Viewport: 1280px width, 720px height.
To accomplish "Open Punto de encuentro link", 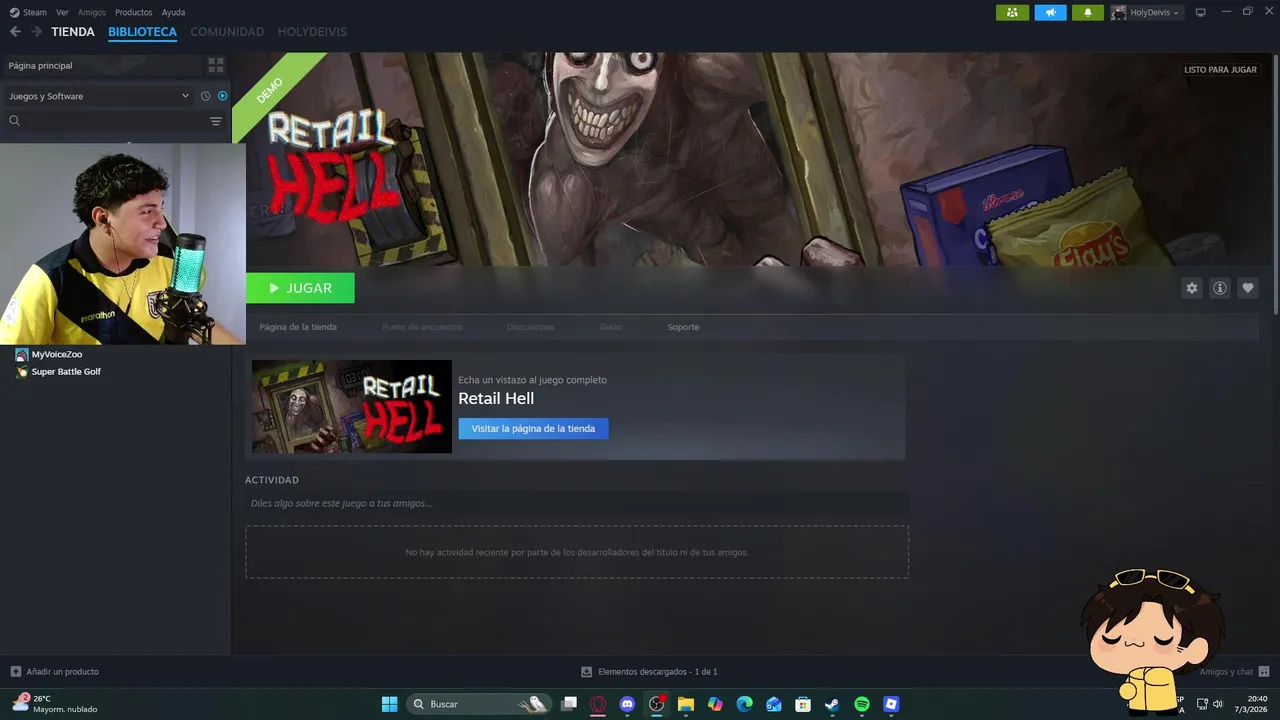I will [422, 327].
